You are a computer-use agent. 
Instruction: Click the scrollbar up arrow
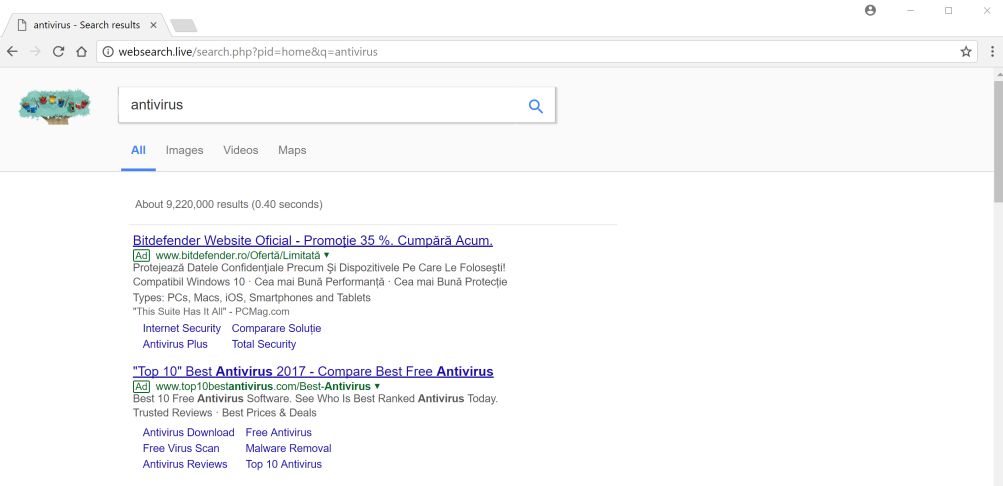pyautogui.click(x=998, y=74)
